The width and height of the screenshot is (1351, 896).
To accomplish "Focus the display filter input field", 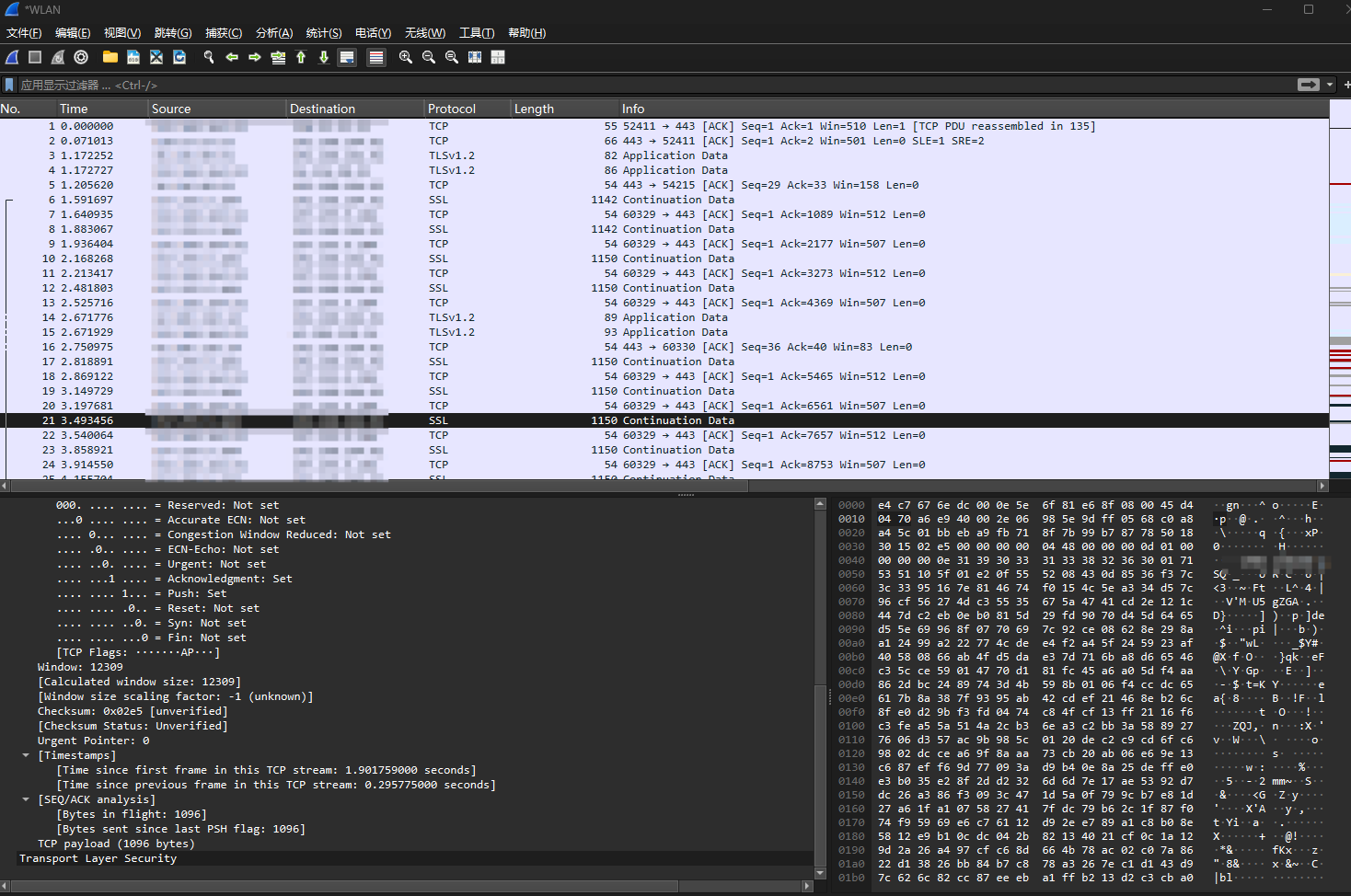I will [655, 85].
